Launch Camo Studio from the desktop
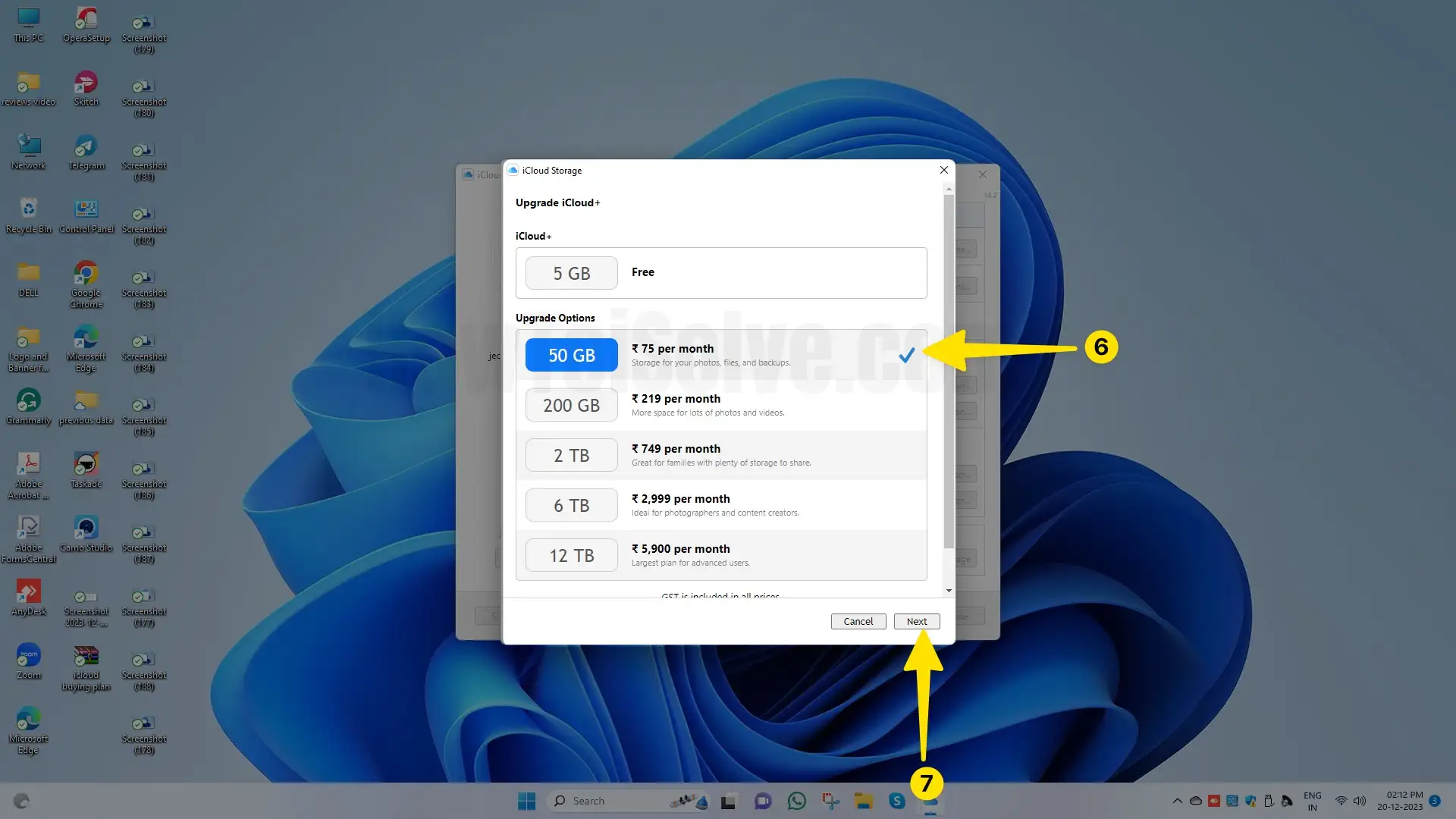 click(x=86, y=529)
